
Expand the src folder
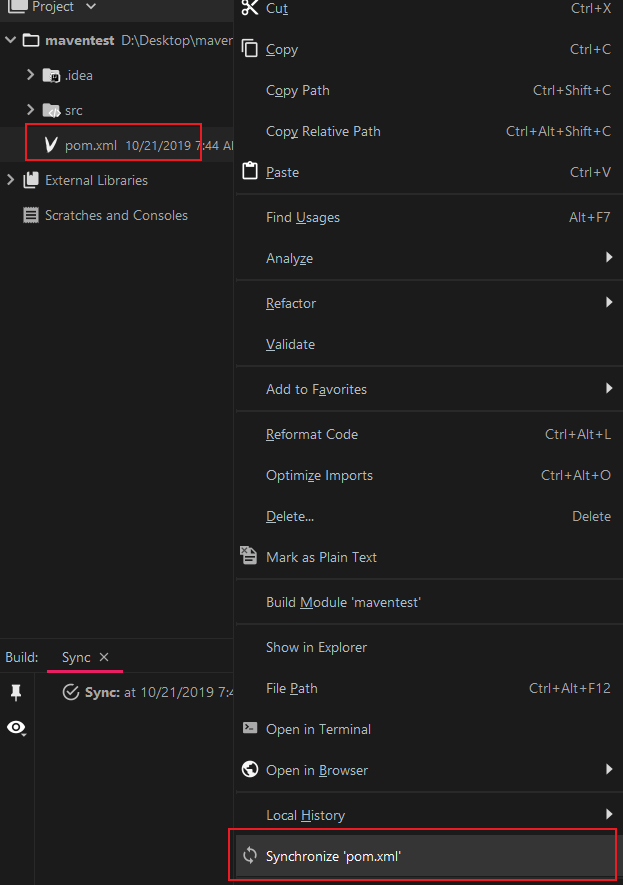point(30,110)
